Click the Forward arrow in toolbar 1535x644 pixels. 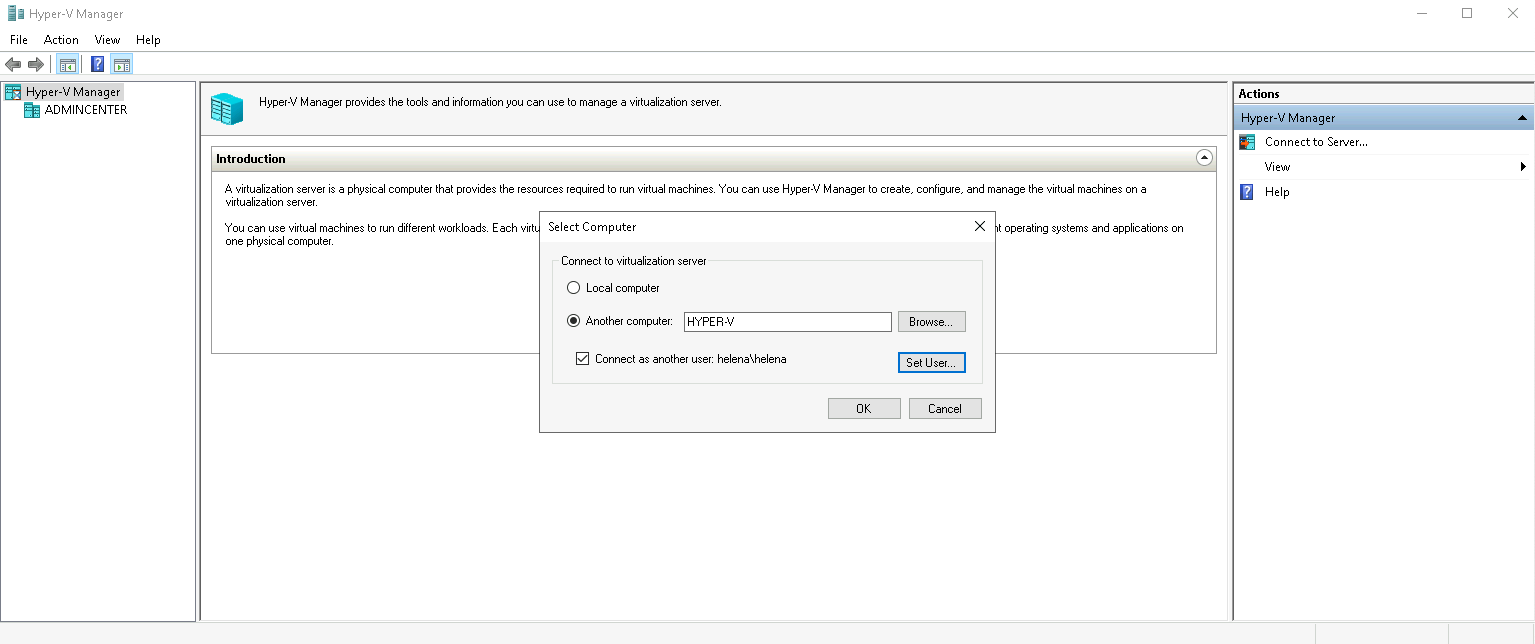click(x=36, y=65)
